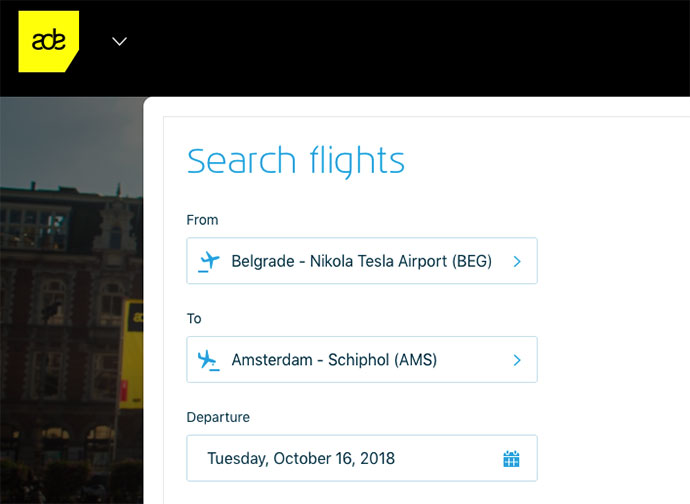Click the Tuesday, October 16, 2018 date
Viewport: 690px width, 504px height.
coord(301,459)
